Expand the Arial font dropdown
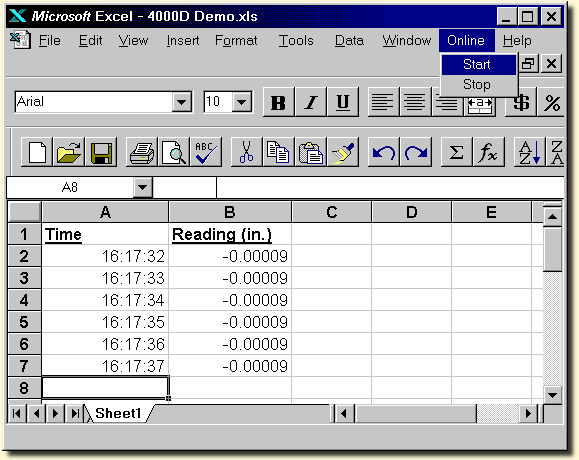The image size is (579, 460). (182, 102)
